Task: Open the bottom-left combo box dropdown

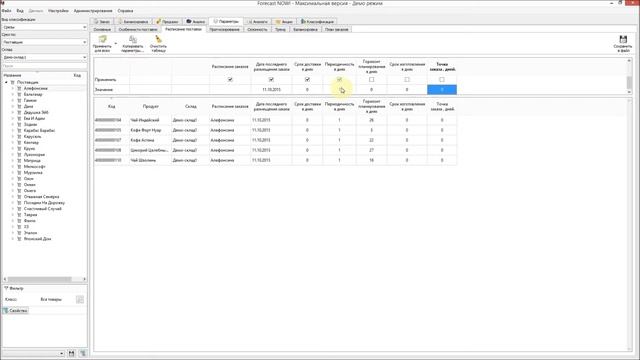Action: [x=61, y=353]
